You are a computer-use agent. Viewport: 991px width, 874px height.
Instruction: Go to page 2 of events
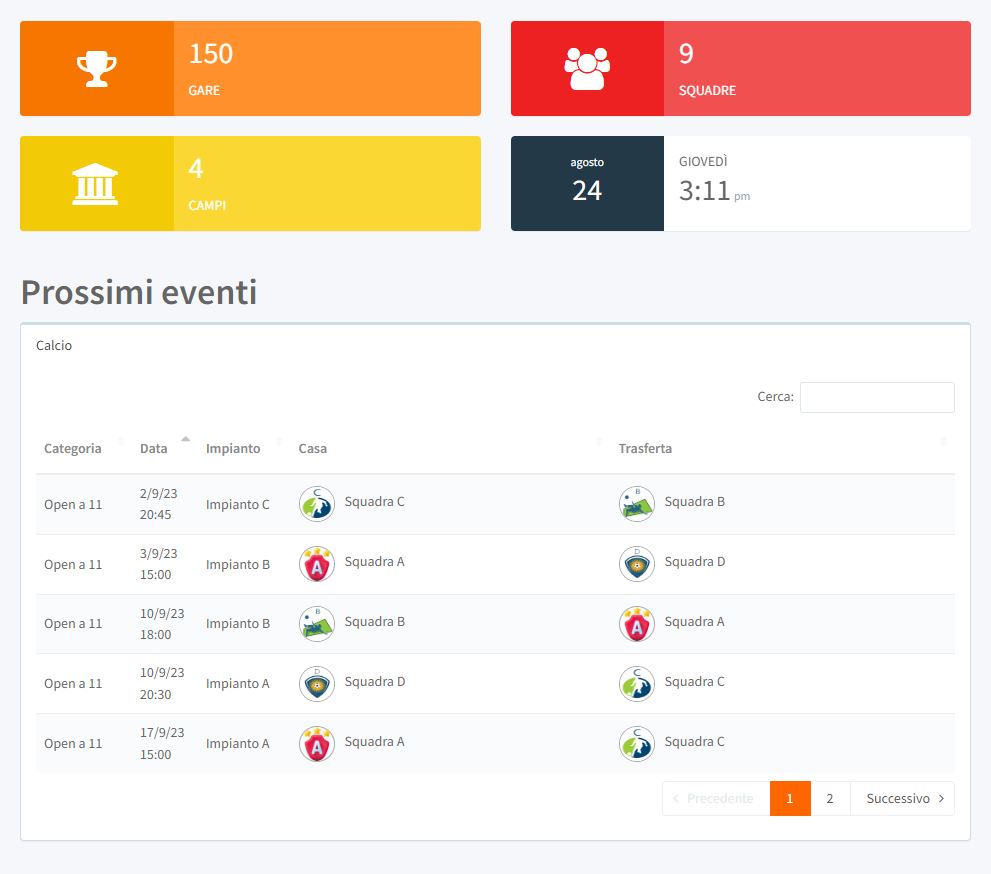[x=829, y=798]
